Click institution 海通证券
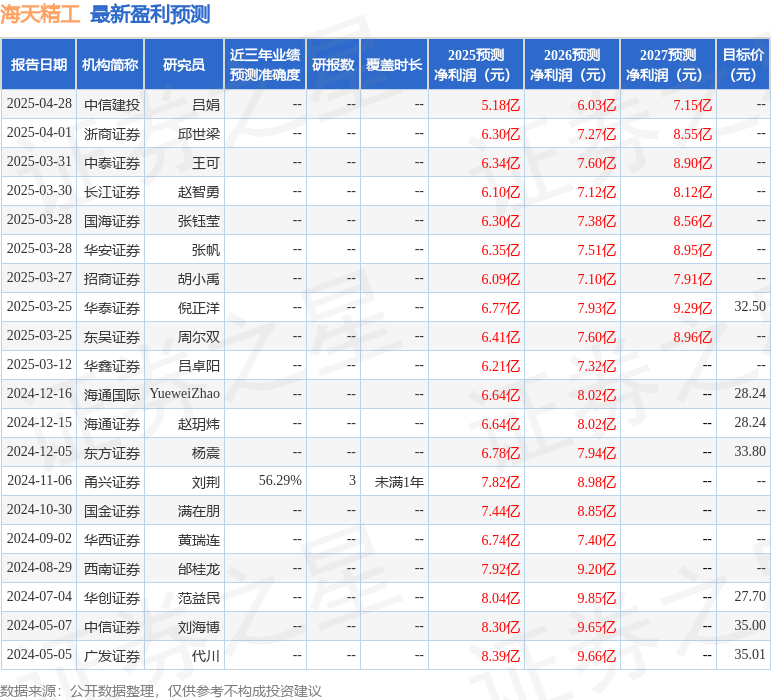 (112, 424)
